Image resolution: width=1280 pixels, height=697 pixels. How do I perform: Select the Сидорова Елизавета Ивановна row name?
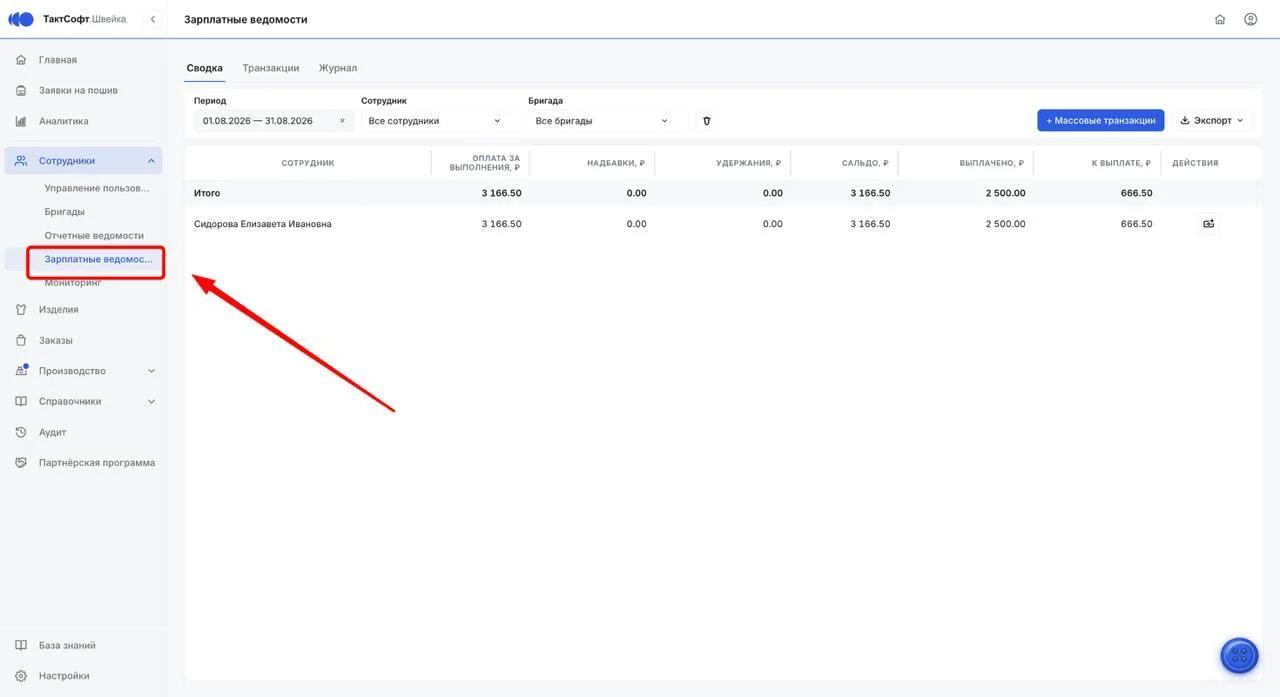click(263, 224)
